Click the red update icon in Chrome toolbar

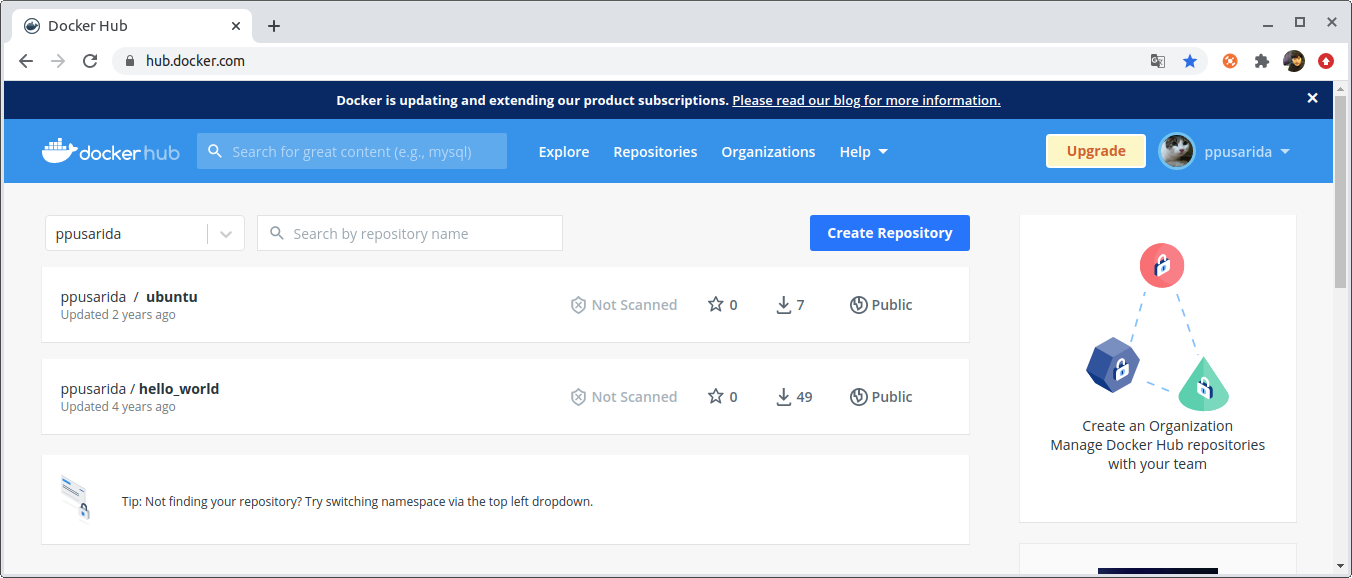[x=1326, y=61]
